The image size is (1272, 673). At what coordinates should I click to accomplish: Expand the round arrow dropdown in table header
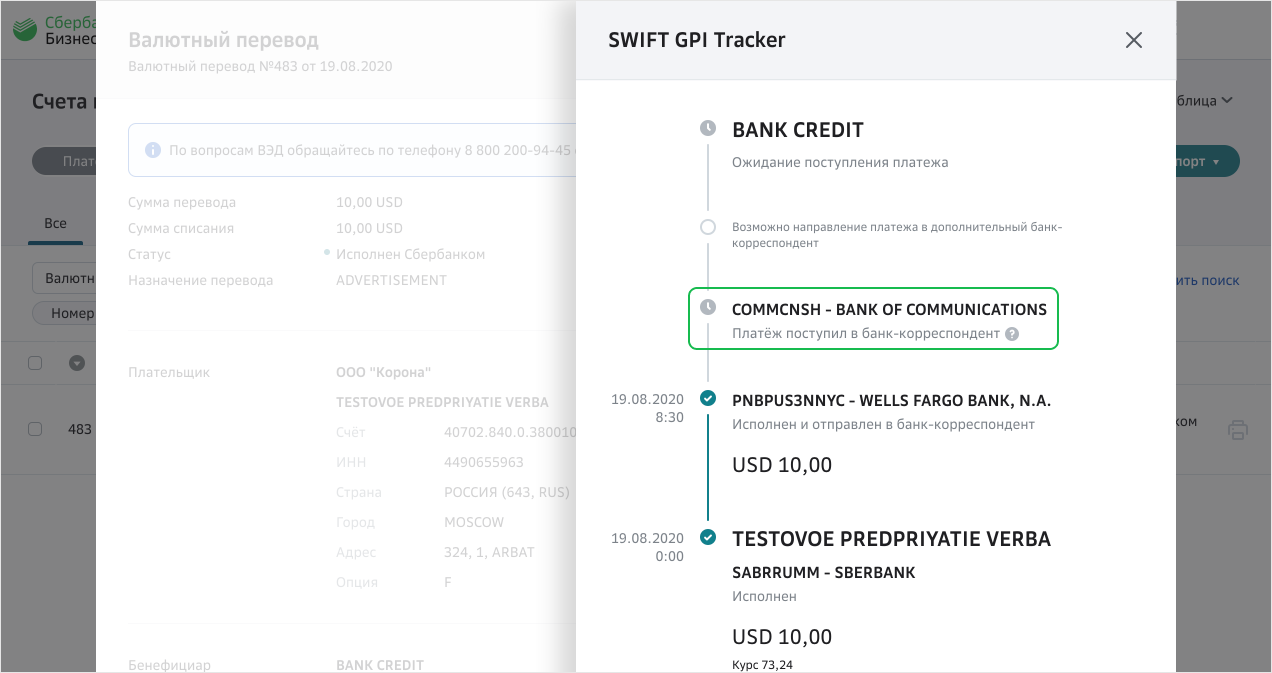coord(77,363)
